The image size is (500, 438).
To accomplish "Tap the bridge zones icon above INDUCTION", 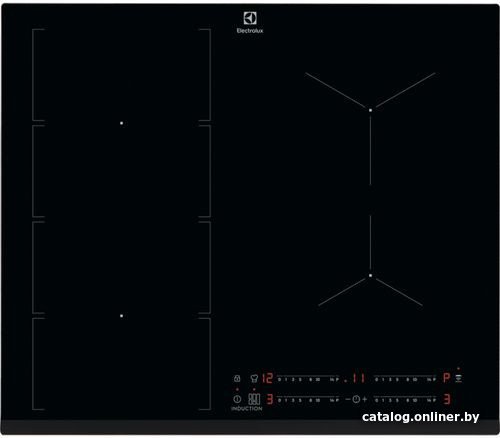I will click(x=254, y=399).
